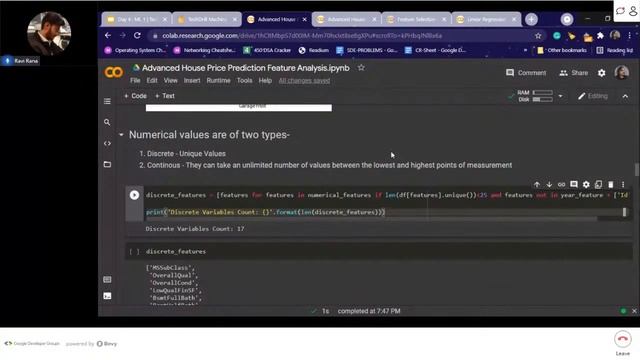This screenshot has width=640, height=360.
Task: Dismiss the status bar close X
Action: (x=634, y=311)
